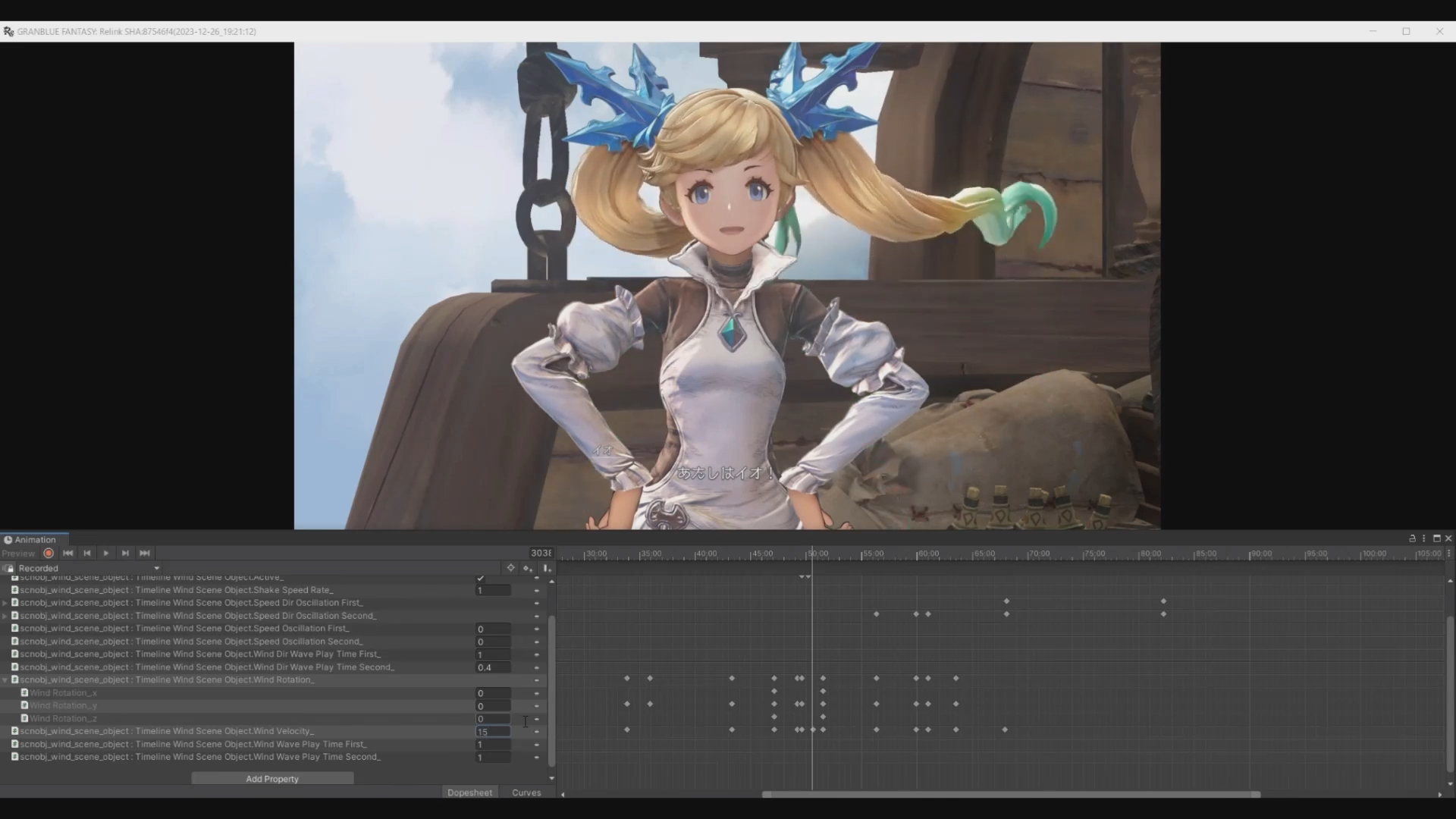Image resolution: width=1456 pixels, height=819 pixels.
Task: Switch to the Dopesheet view
Action: 469,792
